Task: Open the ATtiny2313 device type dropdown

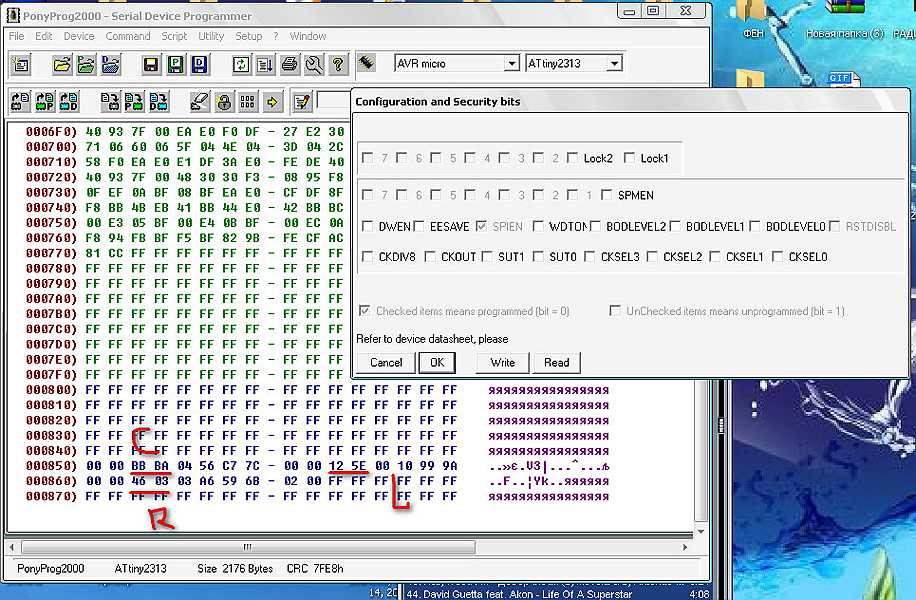Action: (614, 63)
